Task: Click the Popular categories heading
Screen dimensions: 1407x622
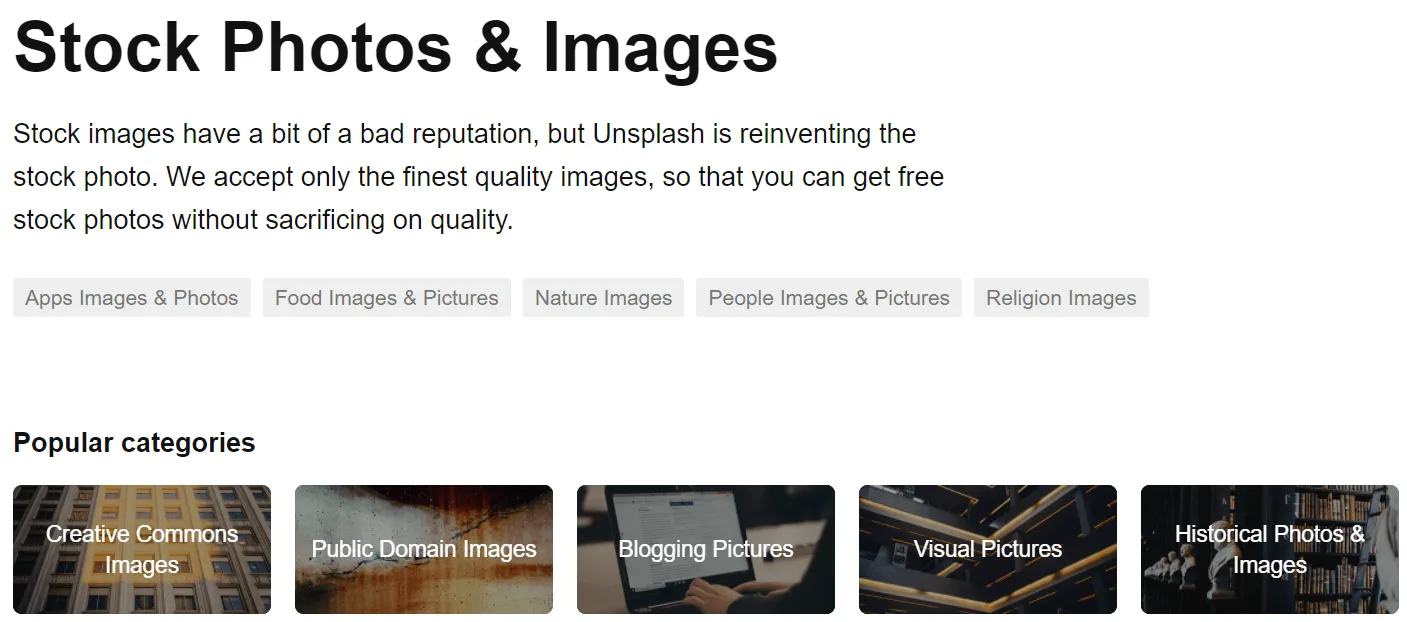Action: pos(134,442)
